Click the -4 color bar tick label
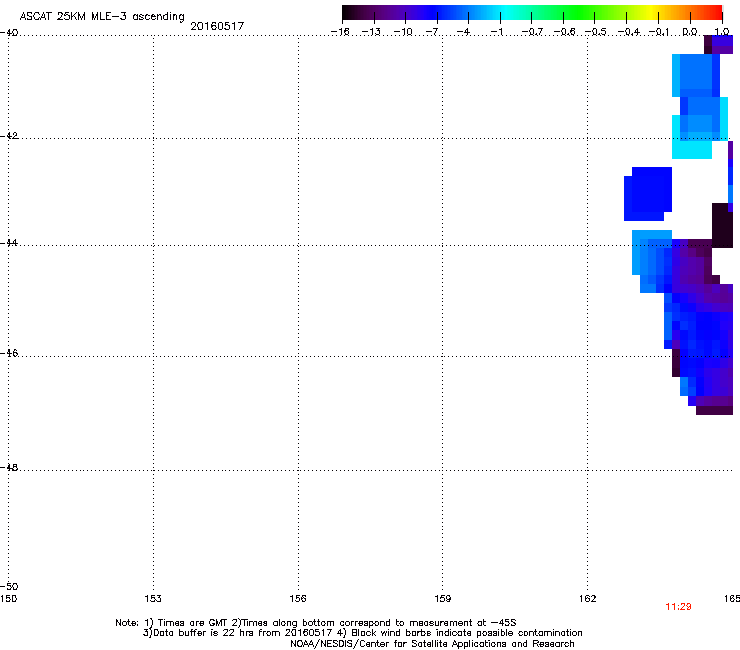The image size is (740, 650). coord(463,32)
